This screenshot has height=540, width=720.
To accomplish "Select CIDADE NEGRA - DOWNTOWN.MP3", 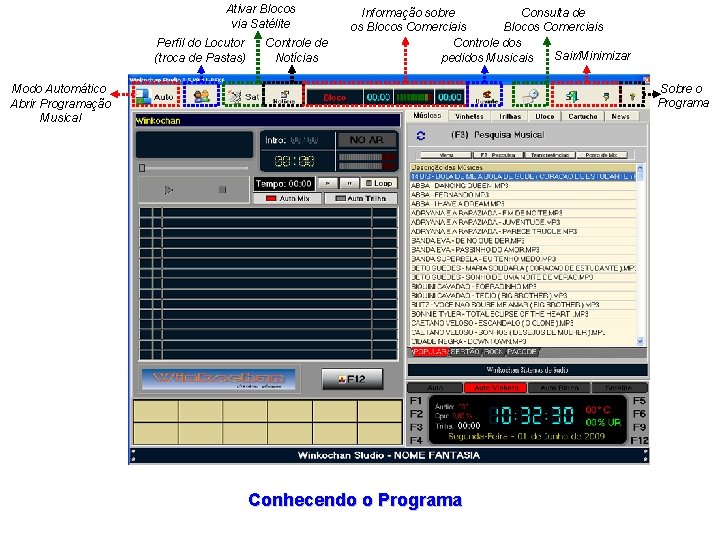I will (523, 342).
